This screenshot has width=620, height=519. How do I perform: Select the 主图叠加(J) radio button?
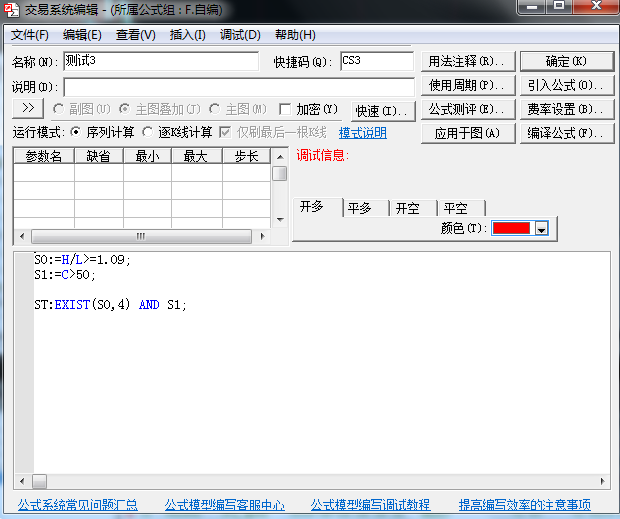(x=125, y=109)
